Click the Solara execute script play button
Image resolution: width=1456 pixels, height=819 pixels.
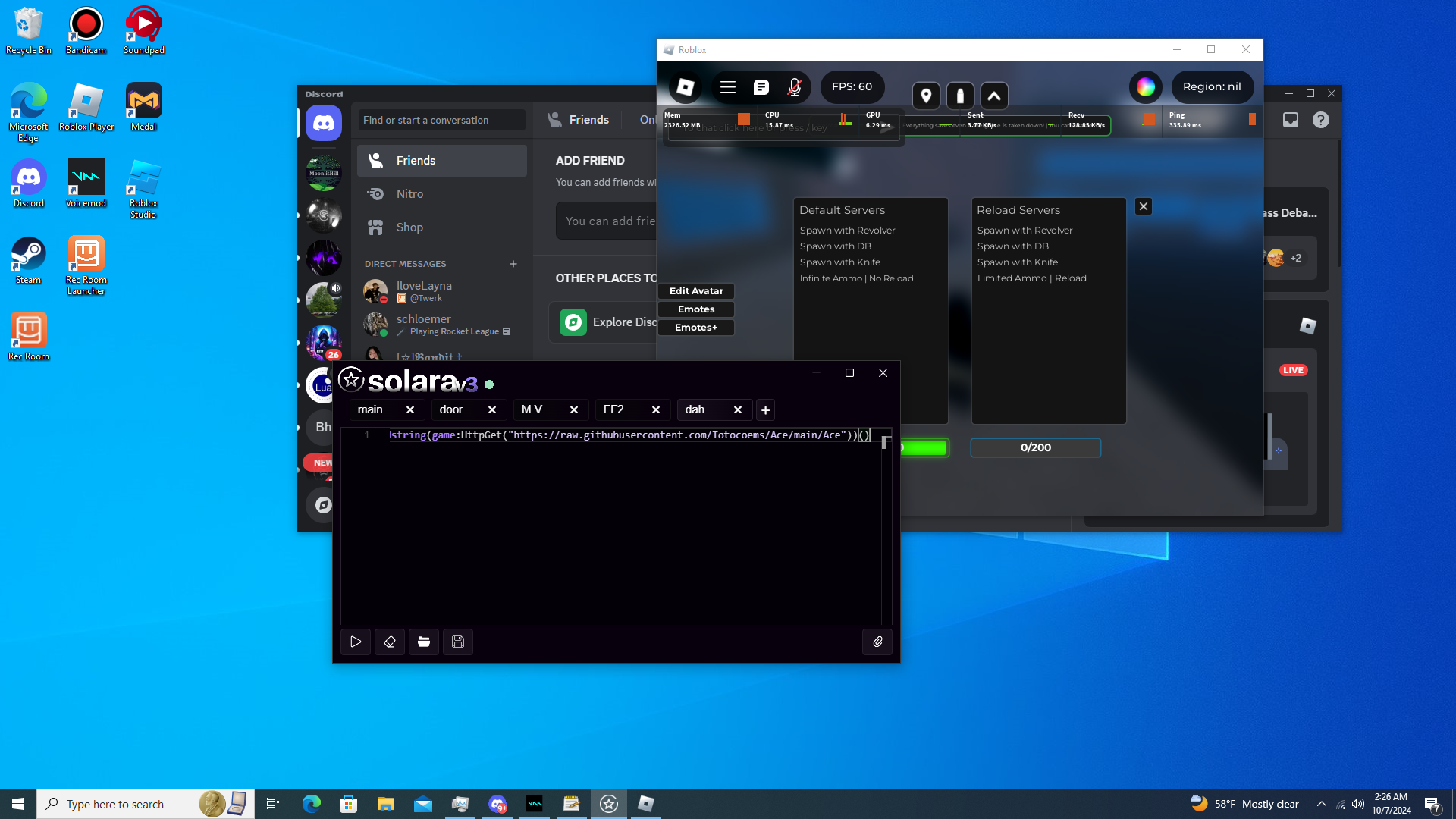click(356, 642)
